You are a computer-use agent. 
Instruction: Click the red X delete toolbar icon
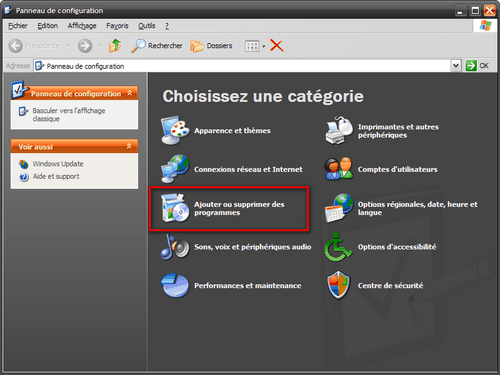(x=277, y=46)
